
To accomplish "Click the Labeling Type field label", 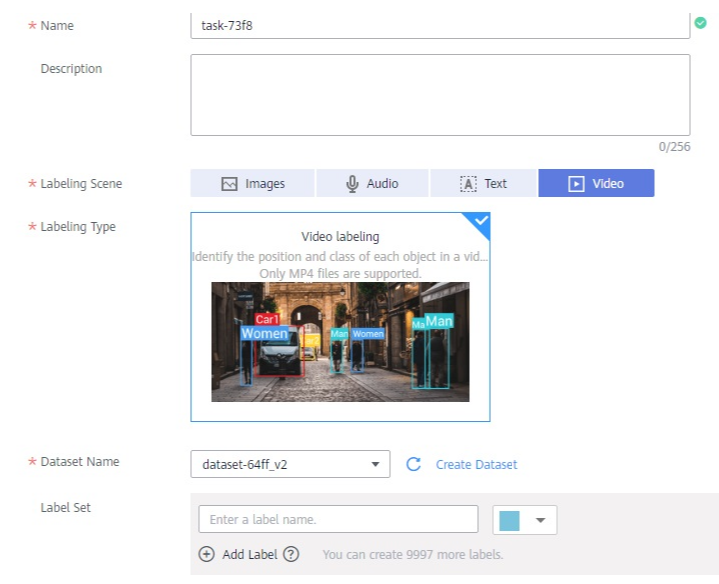I will (78, 227).
